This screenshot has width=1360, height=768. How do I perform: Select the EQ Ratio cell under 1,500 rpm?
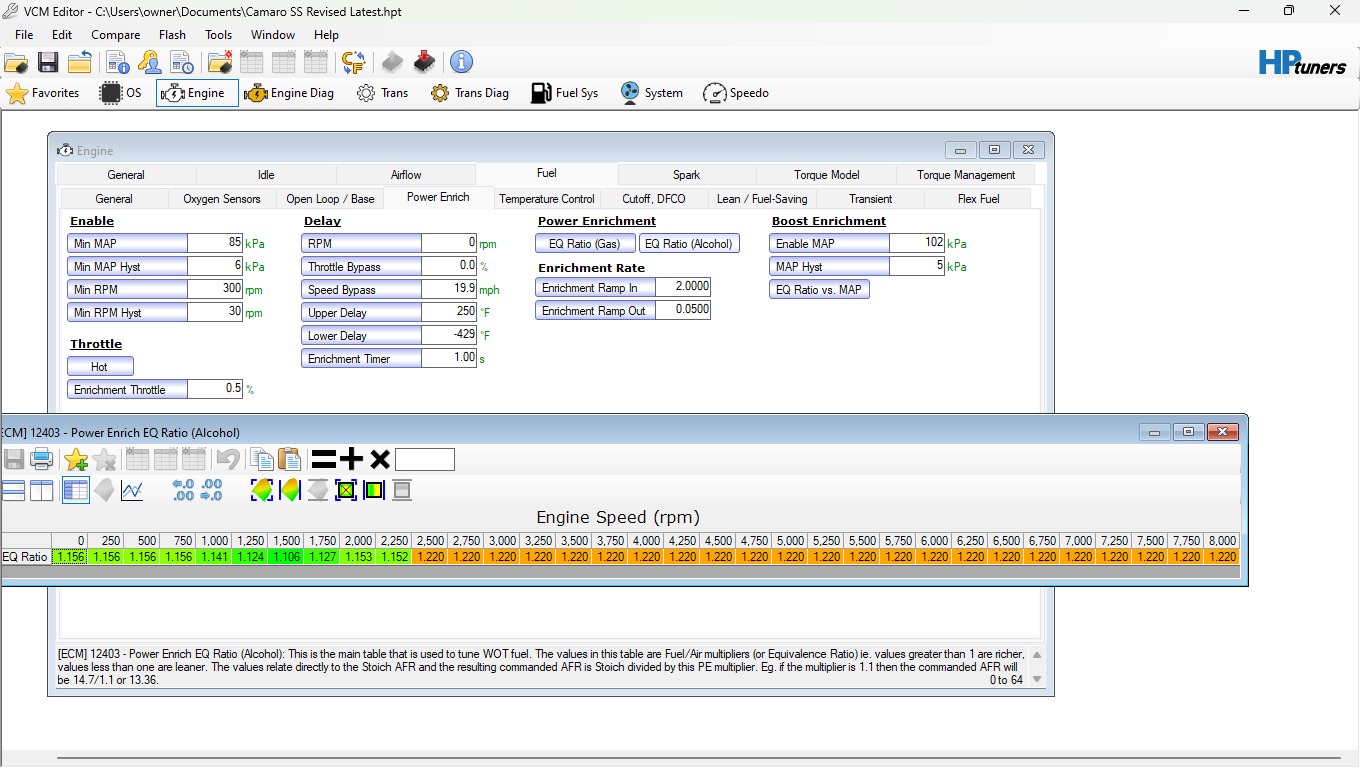pyautogui.click(x=286, y=557)
